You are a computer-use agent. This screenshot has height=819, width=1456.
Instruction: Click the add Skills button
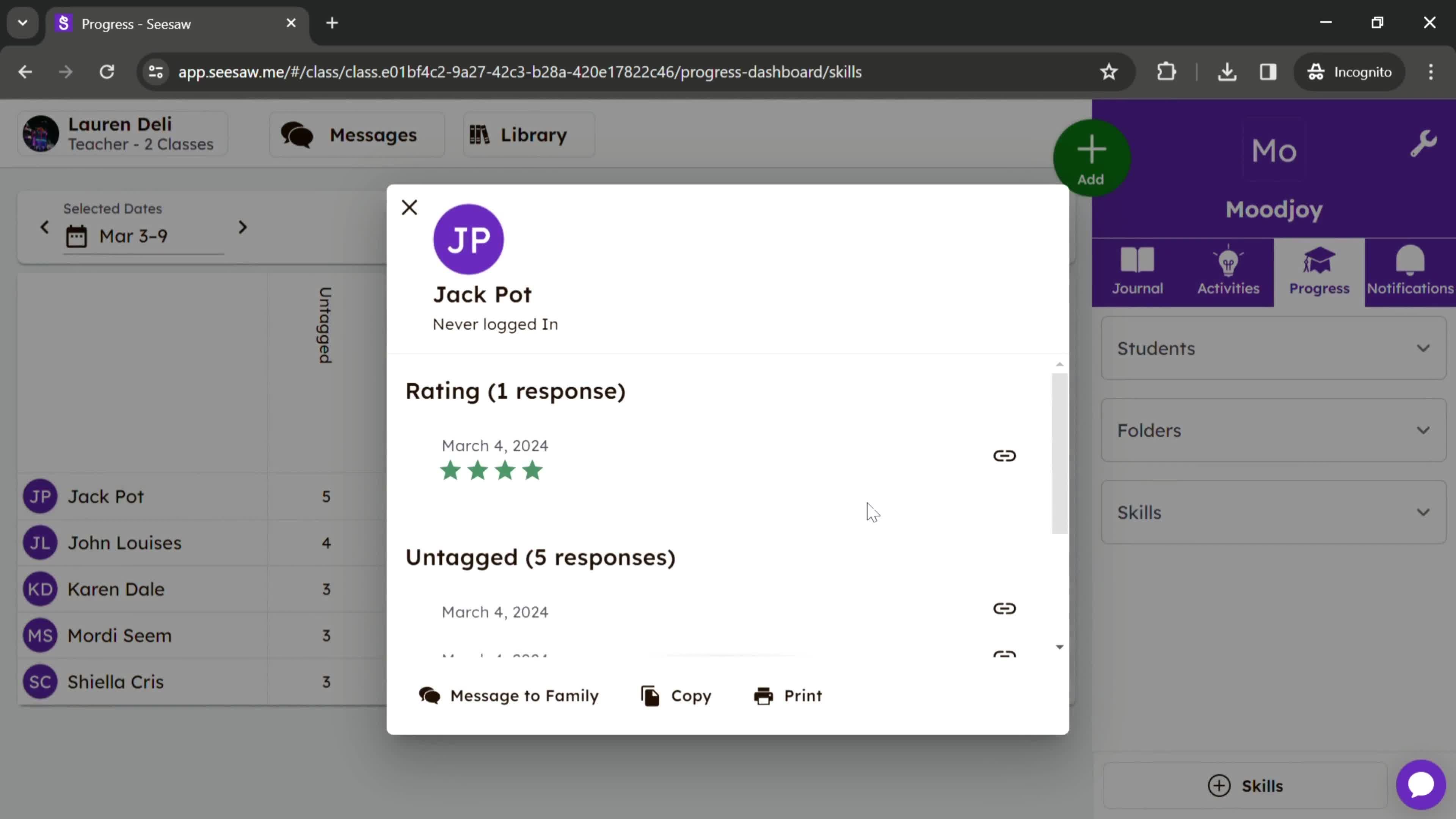(1244, 786)
